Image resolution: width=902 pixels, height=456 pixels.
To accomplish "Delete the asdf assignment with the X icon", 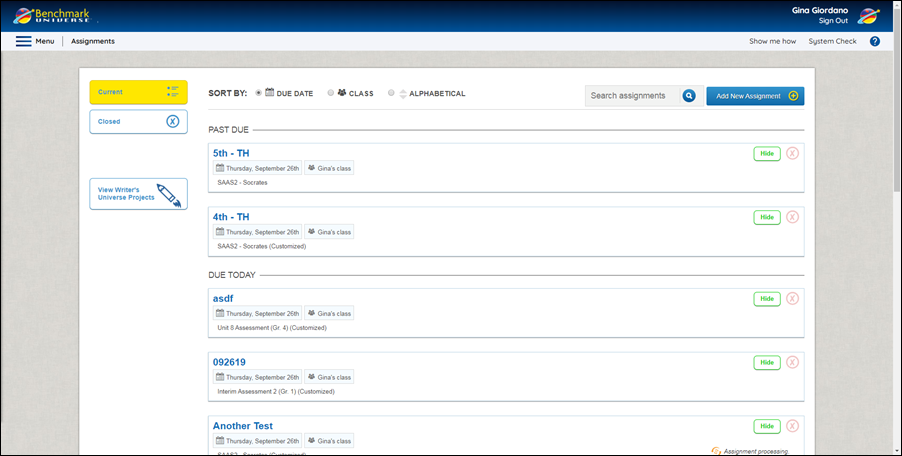I will pyautogui.click(x=792, y=299).
